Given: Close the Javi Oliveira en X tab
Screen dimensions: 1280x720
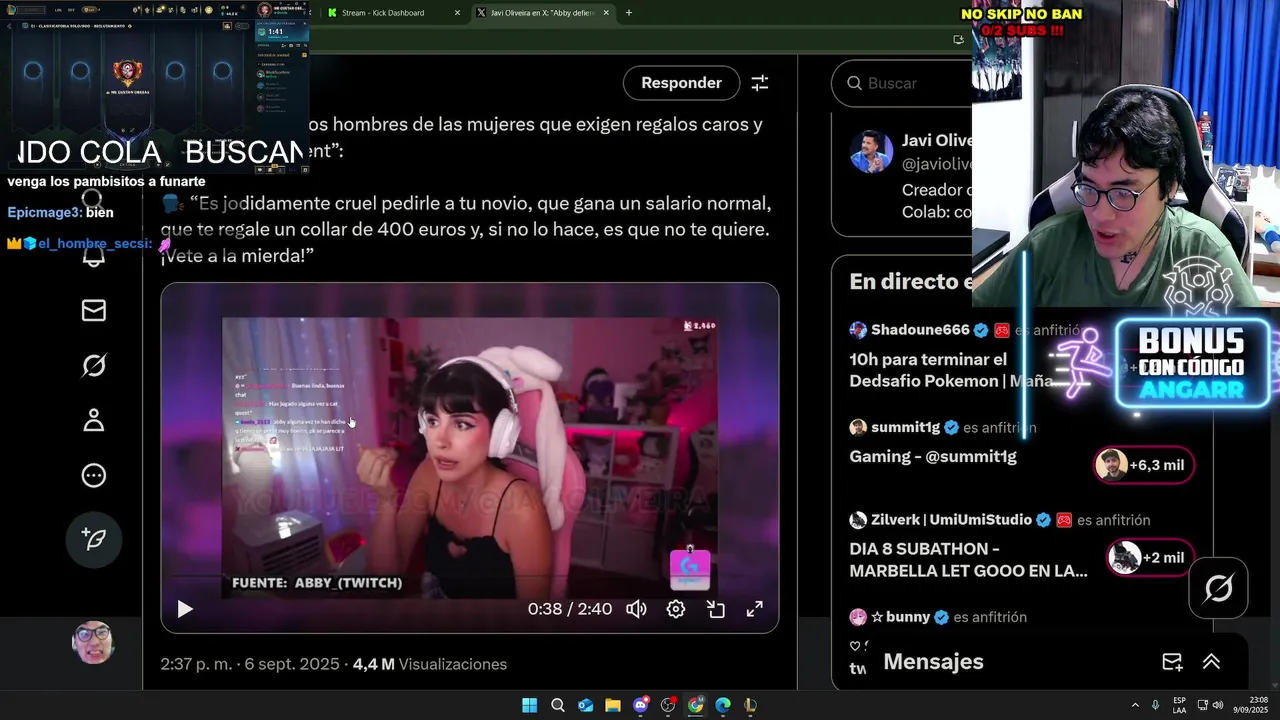Looking at the screenshot, I should point(606,13).
